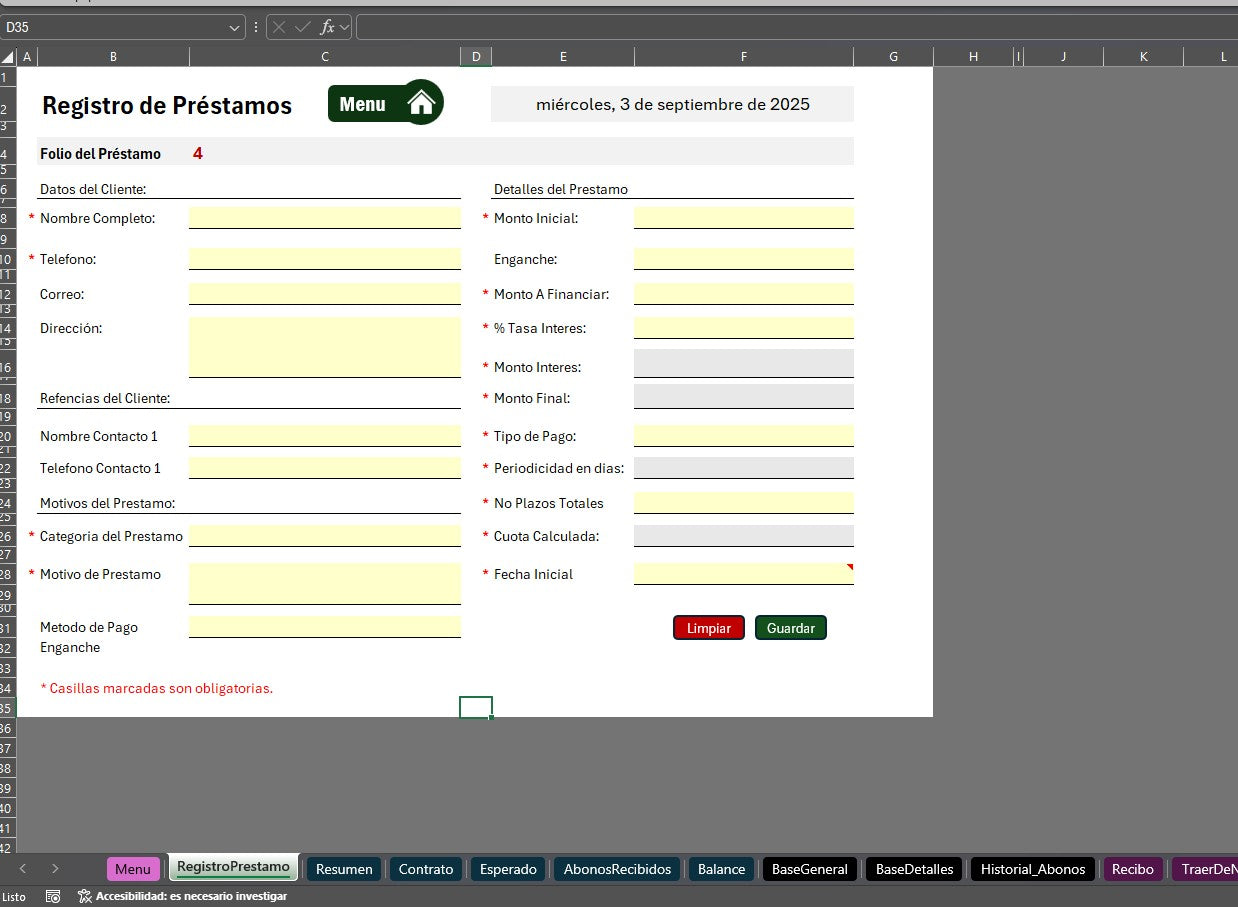Click the Enter checkmark icon in formula bar

click(304, 27)
